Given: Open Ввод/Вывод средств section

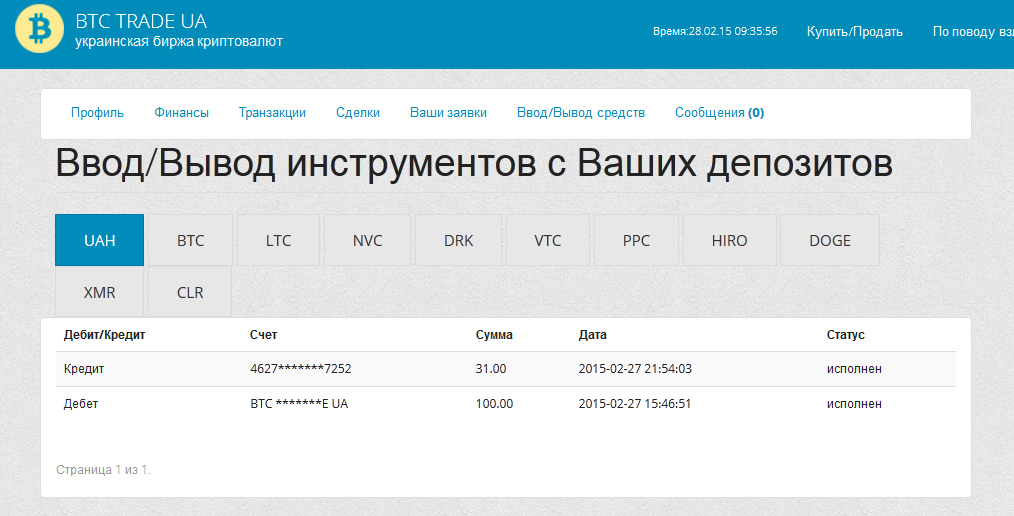Looking at the screenshot, I should point(580,113).
